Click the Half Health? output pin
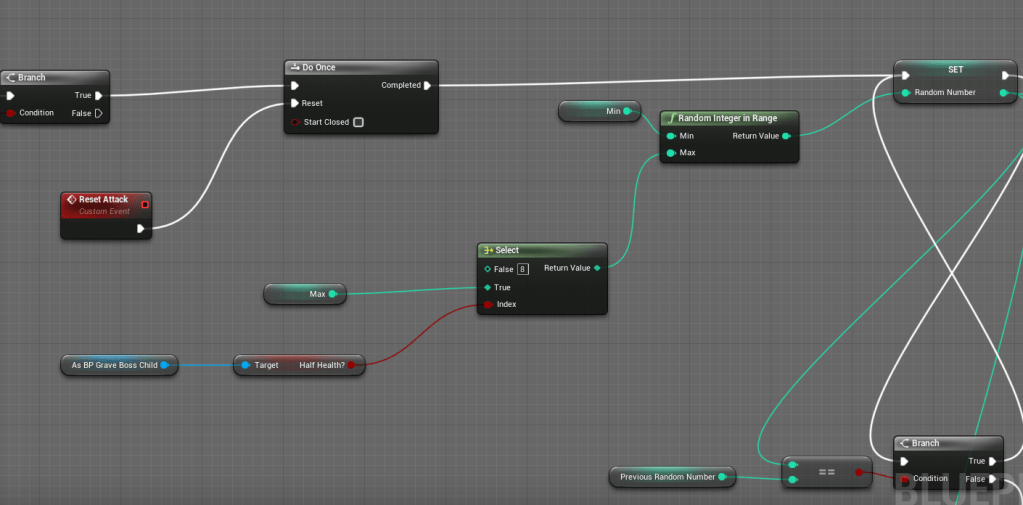This screenshot has height=505, width=1023. (352, 366)
